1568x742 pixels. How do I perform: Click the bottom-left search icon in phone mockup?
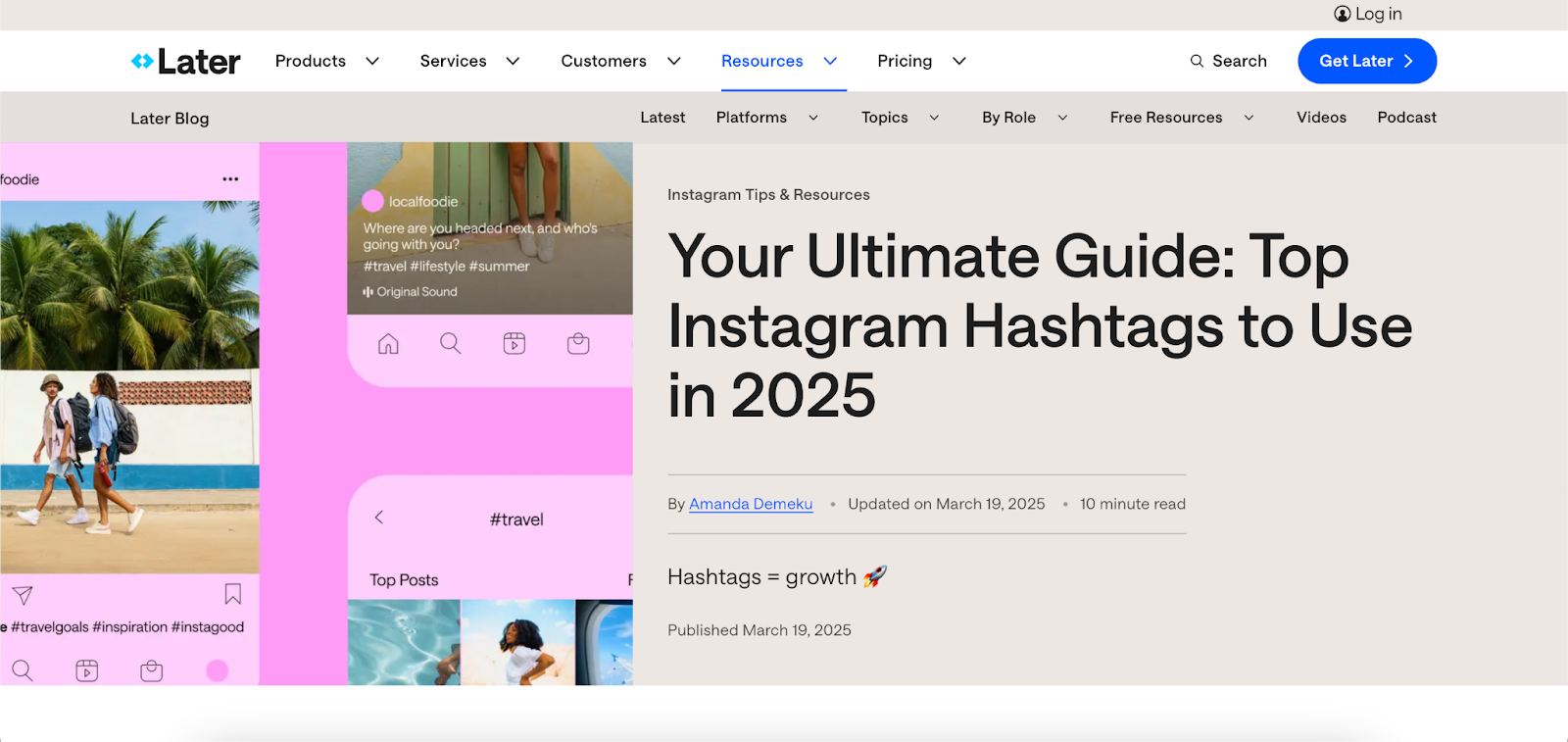22,670
